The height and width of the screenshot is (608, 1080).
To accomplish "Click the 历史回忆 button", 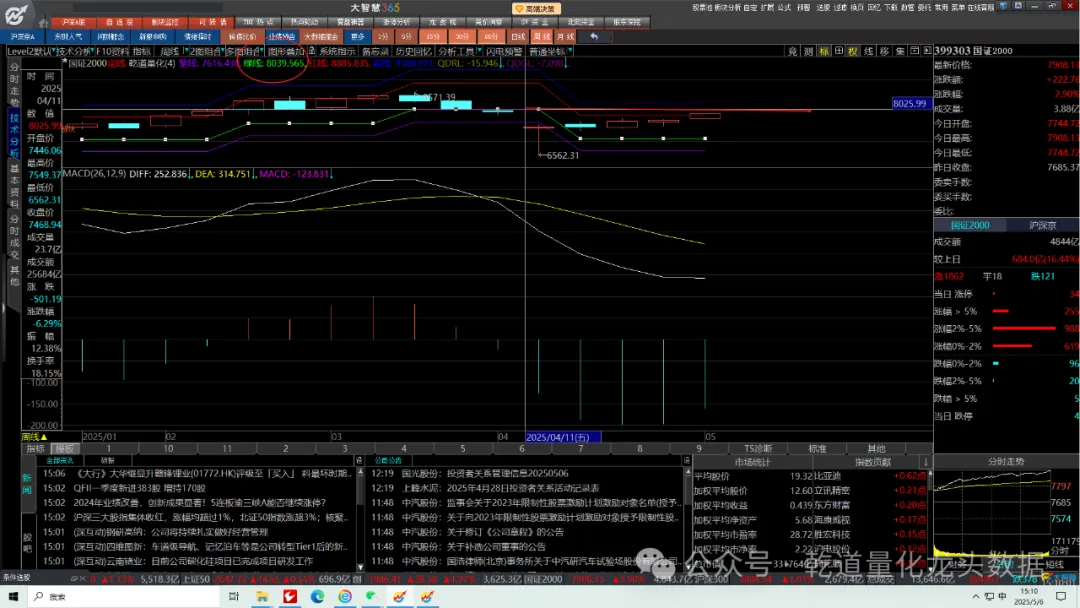I will [x=413, y=52].
